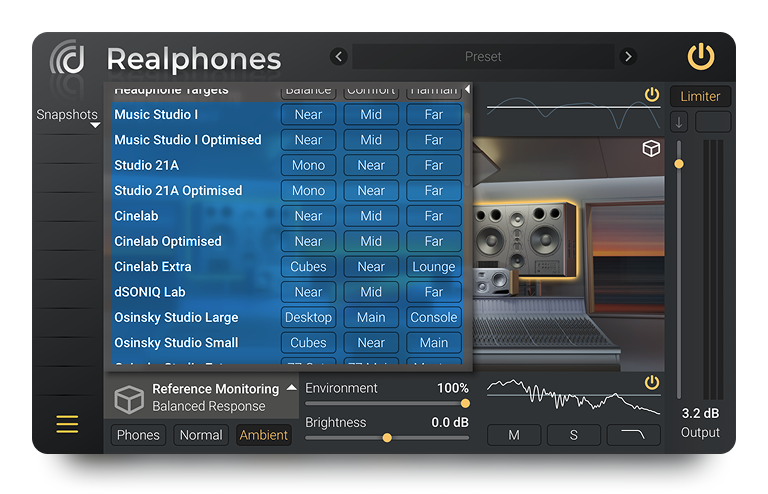Screen dimensions: 768x494
Task: Click the Reference Monitoring cube icon
Action: [129, 399]
